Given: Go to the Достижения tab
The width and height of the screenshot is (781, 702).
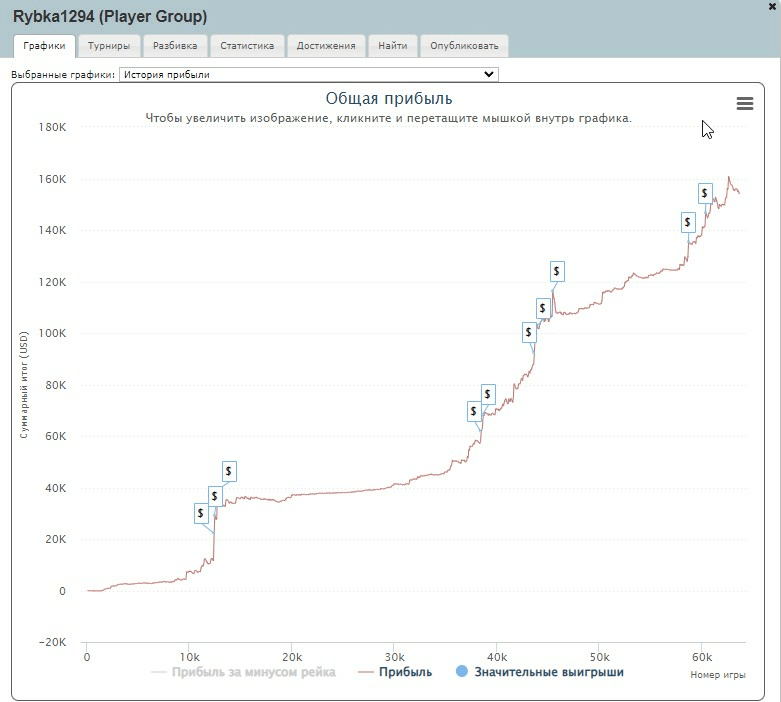Looking at the screenshot, I should tap(326, 46).
